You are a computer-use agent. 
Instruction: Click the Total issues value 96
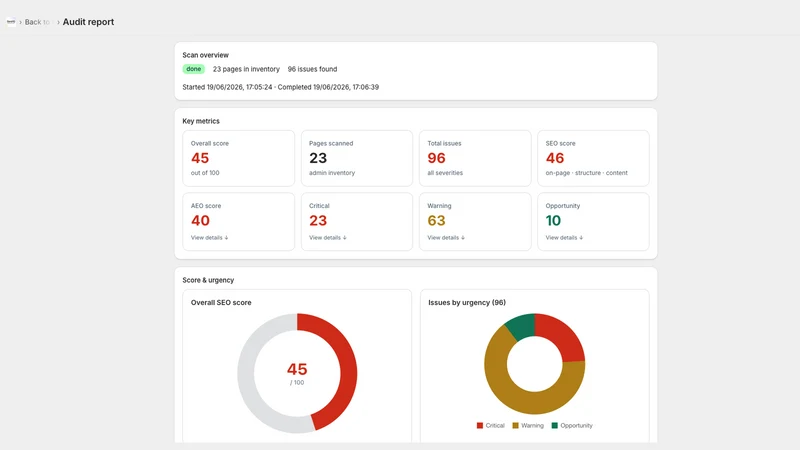436,158
